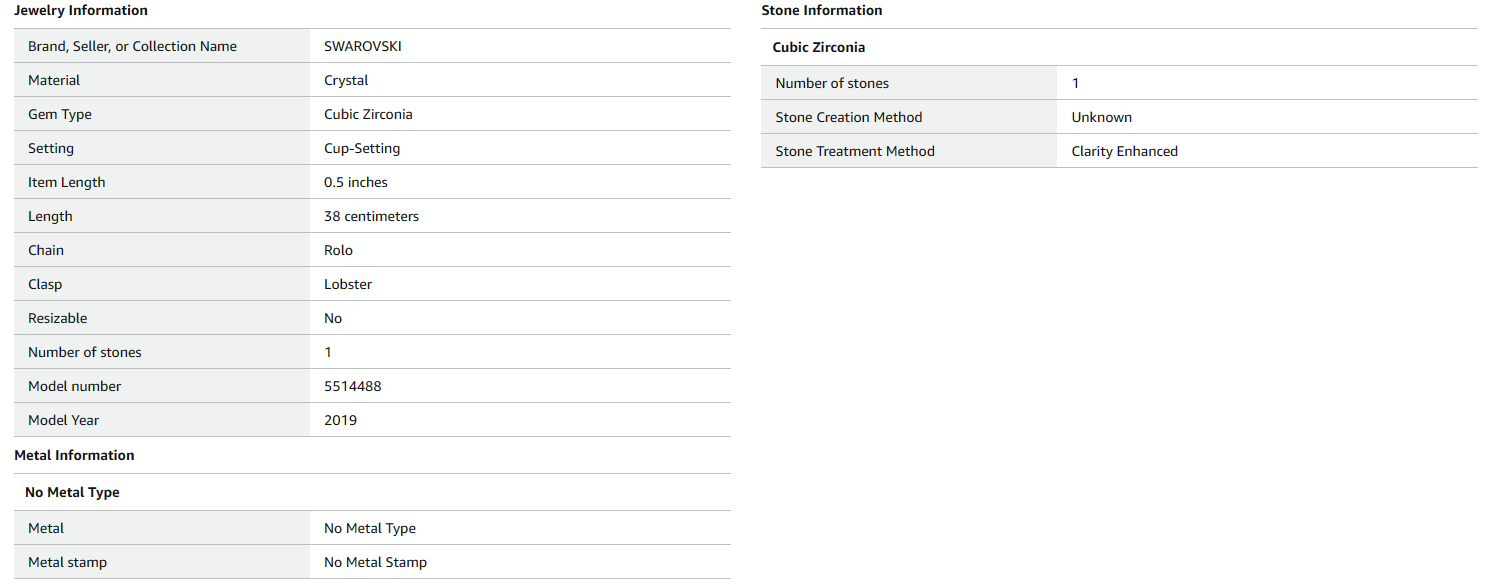The height and width of the screenshot is (586, 1507).
Task: Select the Rolo chain value
Action: (x=338, y=250)
